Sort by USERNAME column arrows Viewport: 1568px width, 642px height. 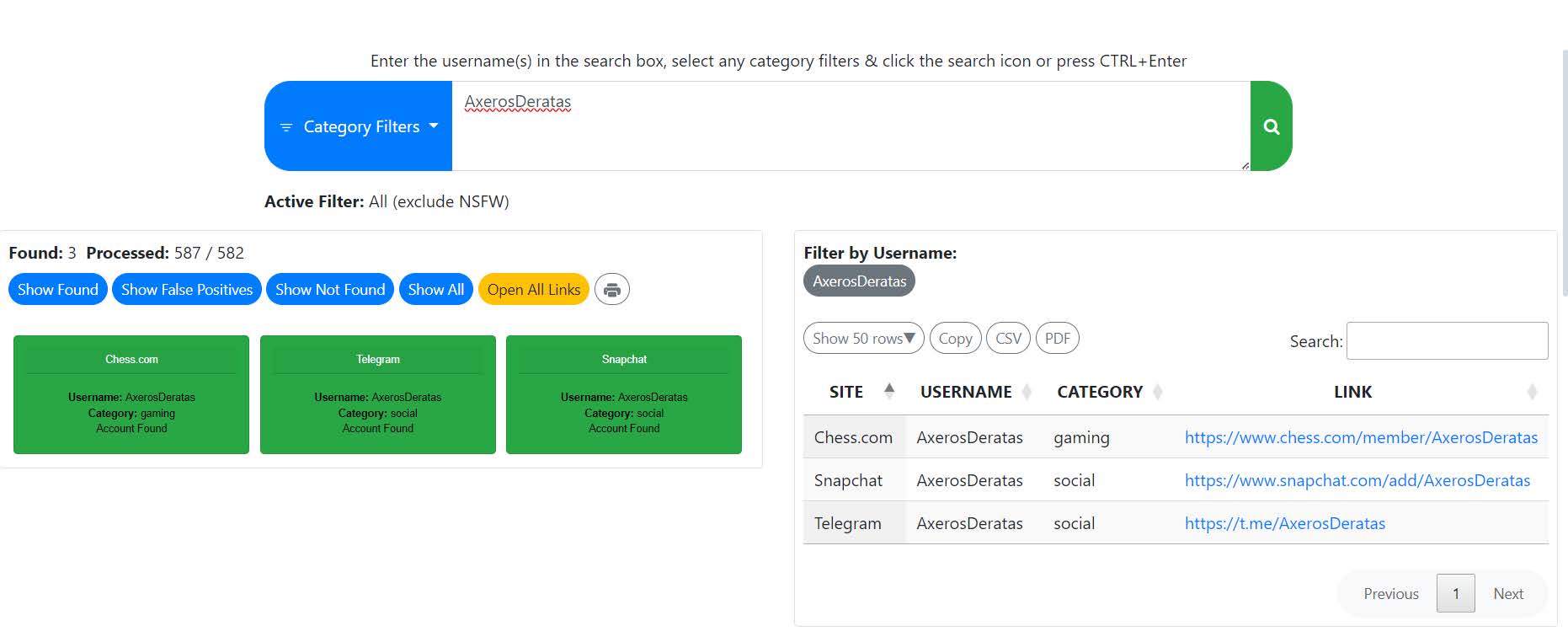[x=1027, y=392]
